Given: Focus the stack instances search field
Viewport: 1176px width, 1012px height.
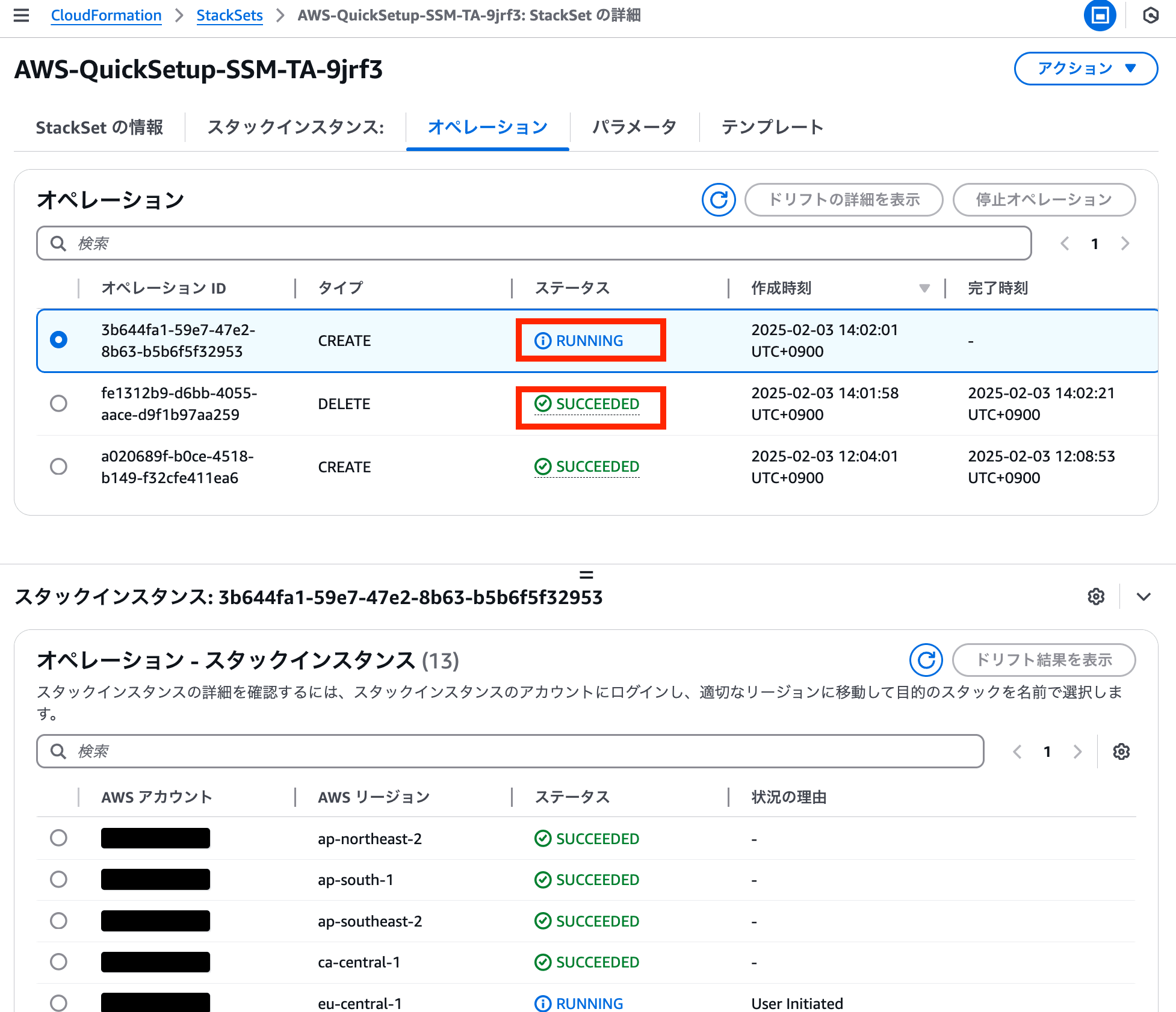Looking at the screenshot, I should [x=510, y=751].
